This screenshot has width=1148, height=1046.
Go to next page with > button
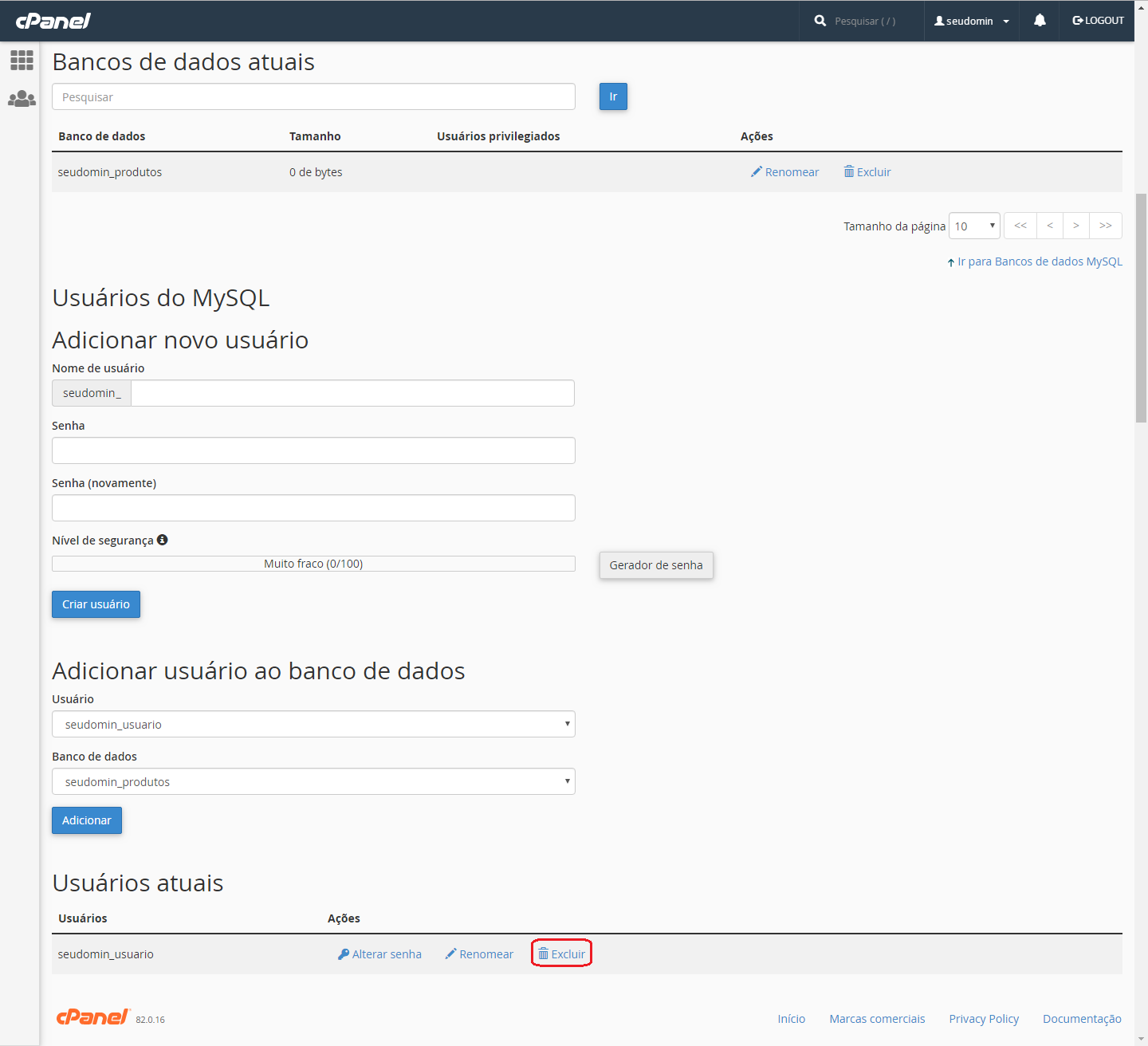(1076, 226)
